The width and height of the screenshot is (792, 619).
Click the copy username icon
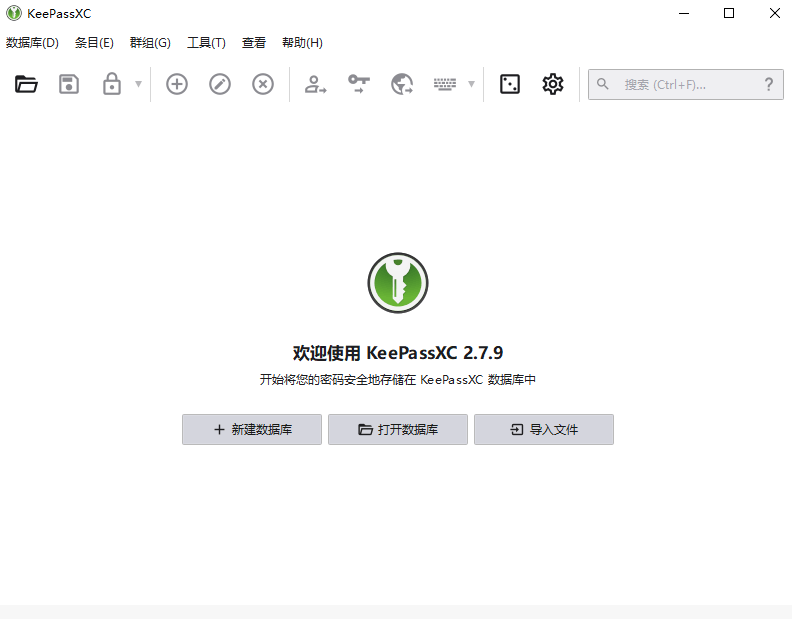pyautogui.click(x=315, y=84)
